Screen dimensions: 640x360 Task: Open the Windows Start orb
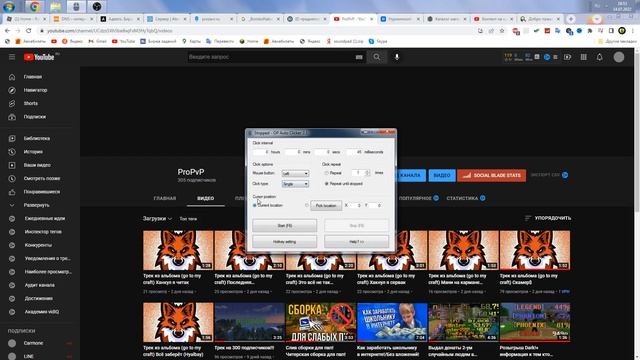[9, 7]
